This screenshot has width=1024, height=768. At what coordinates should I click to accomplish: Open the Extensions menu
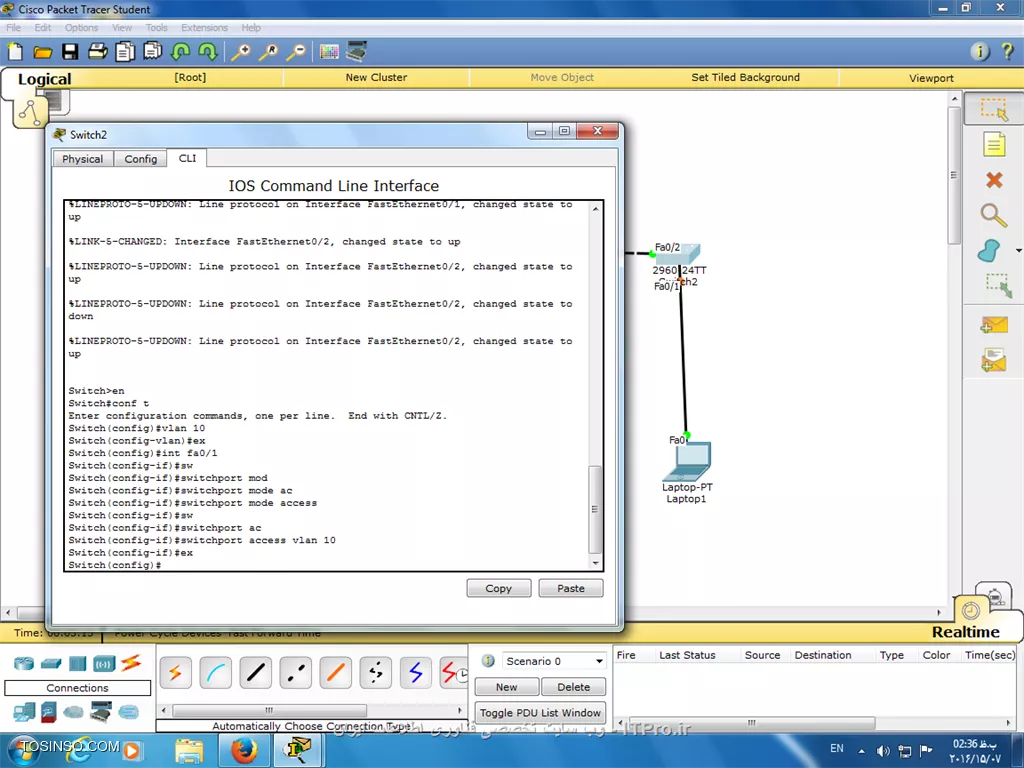click(x=204, y=27)
